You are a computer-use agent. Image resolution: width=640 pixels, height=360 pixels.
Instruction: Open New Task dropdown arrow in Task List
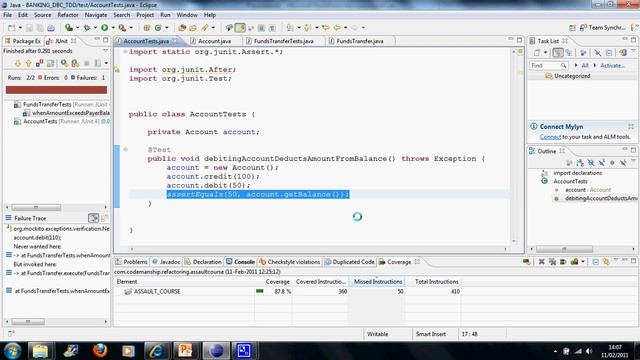click(545, 53)
